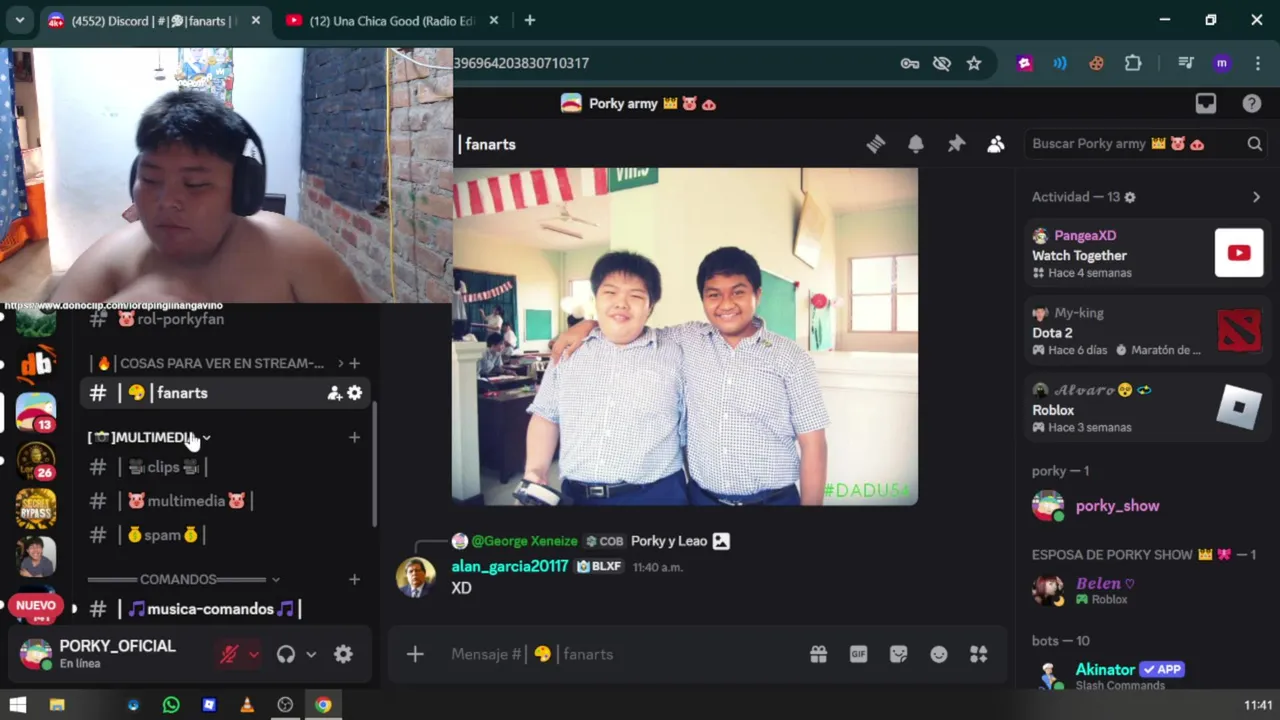Toggle the member list visibility
This screenshot has height=720, width=1280.
(x=995, y=144)
